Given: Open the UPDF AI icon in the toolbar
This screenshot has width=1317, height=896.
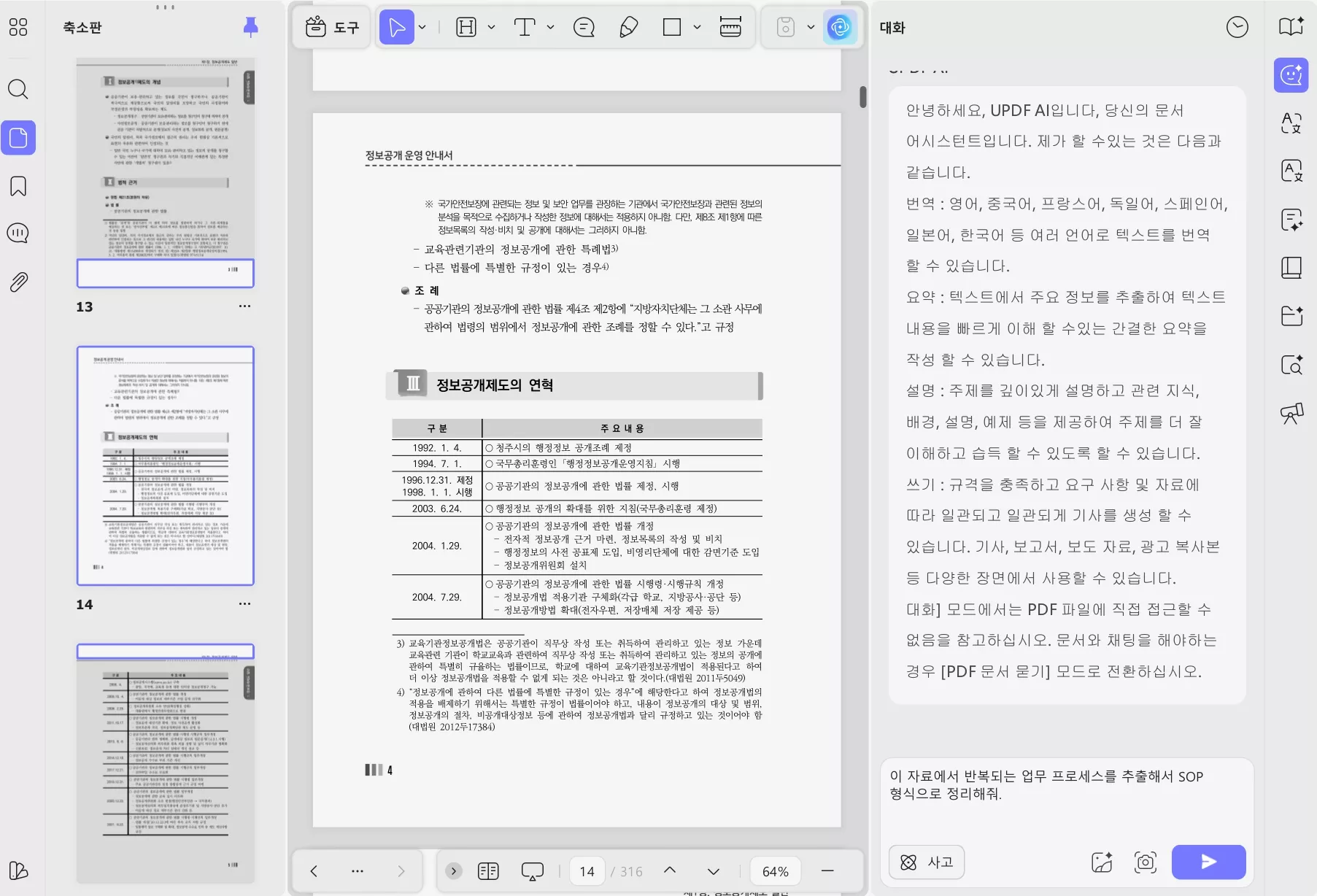Looking at the screenshot, I should click(840, 27).
